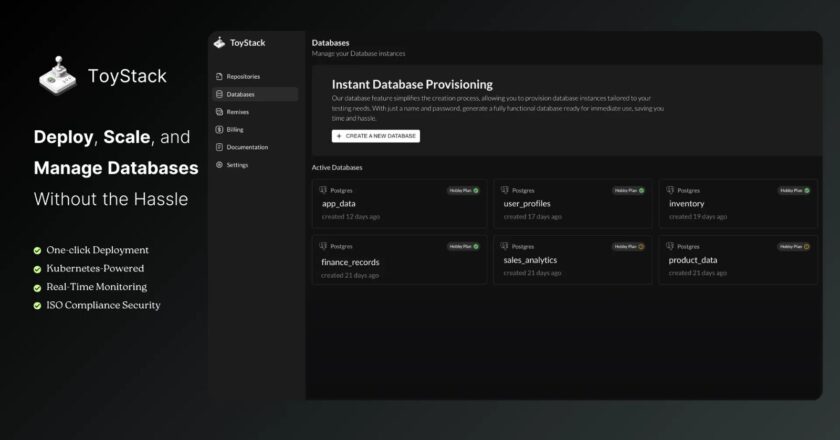The height and width of the screenshot is (440, 840).
Task: Click the Remixes sidebar icon
Action: (x=219, y=112)
